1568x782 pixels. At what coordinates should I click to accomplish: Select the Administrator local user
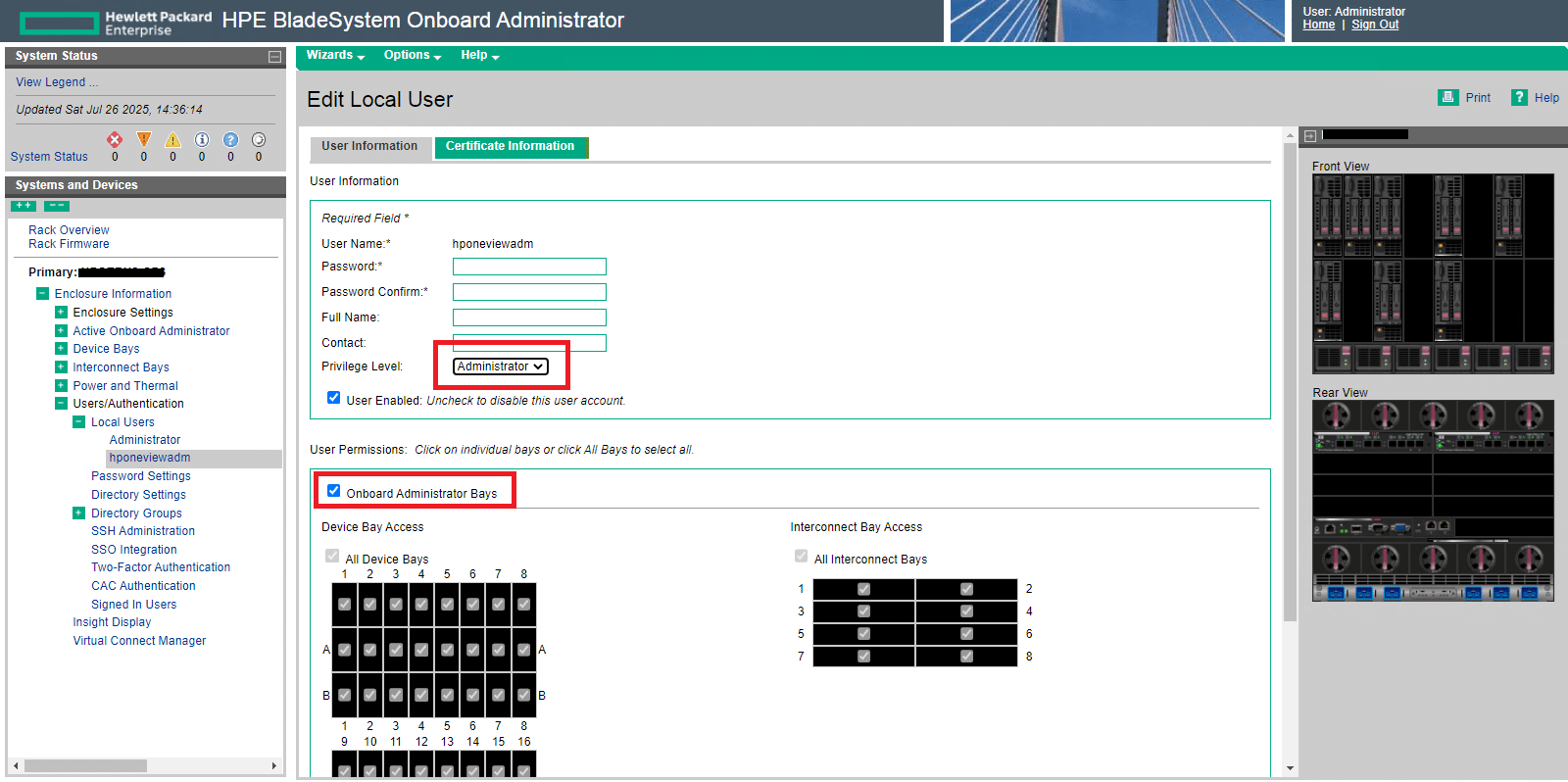tap(145, 440)
